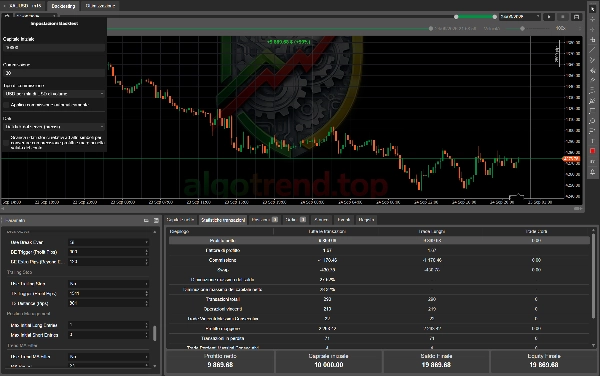Click the Profitto netto 9 869.68 summary box
The height and width of the screenshot is (376, 600).
220,361
